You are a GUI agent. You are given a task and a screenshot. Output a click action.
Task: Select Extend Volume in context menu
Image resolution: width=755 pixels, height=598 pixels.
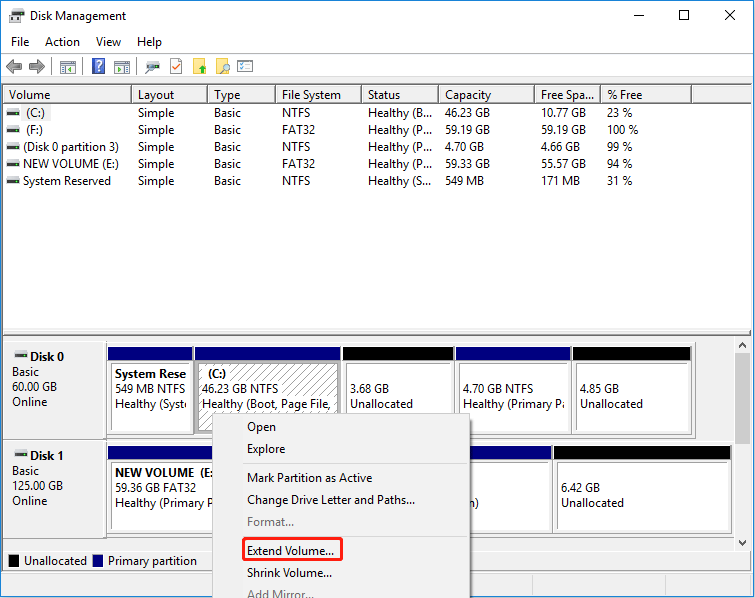point(341,551)
